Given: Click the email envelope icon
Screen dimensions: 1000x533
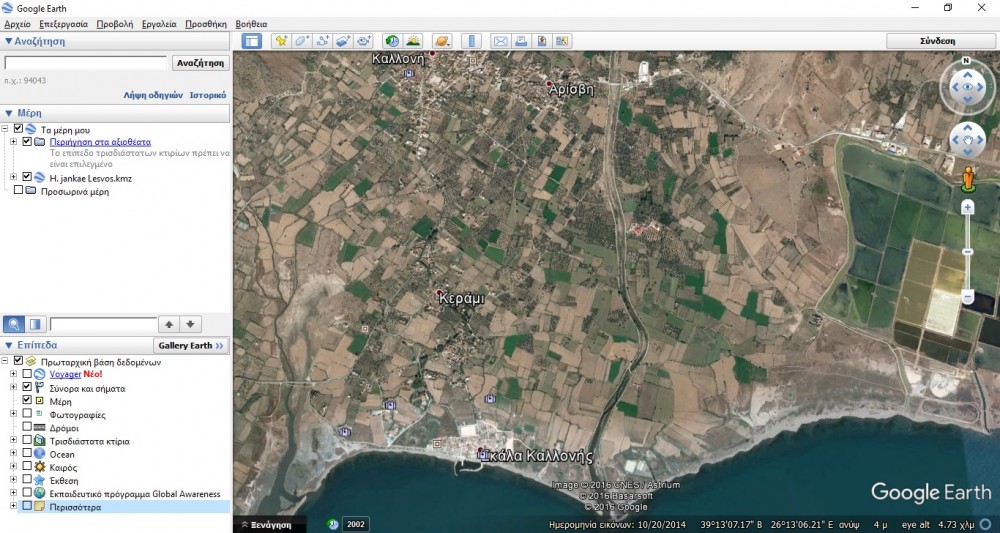Looking at the screenshot, I should coord(500,41).
